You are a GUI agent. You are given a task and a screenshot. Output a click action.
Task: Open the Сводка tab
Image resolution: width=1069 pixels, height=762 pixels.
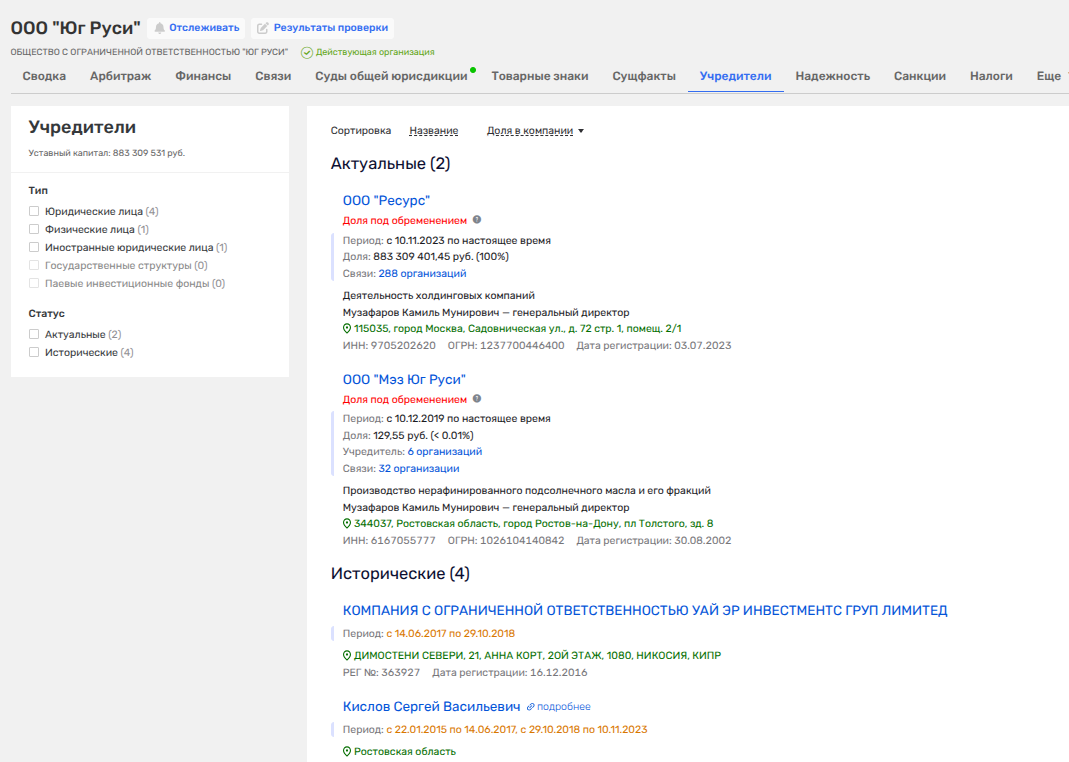pyautogui.click(x=44, y=76)
